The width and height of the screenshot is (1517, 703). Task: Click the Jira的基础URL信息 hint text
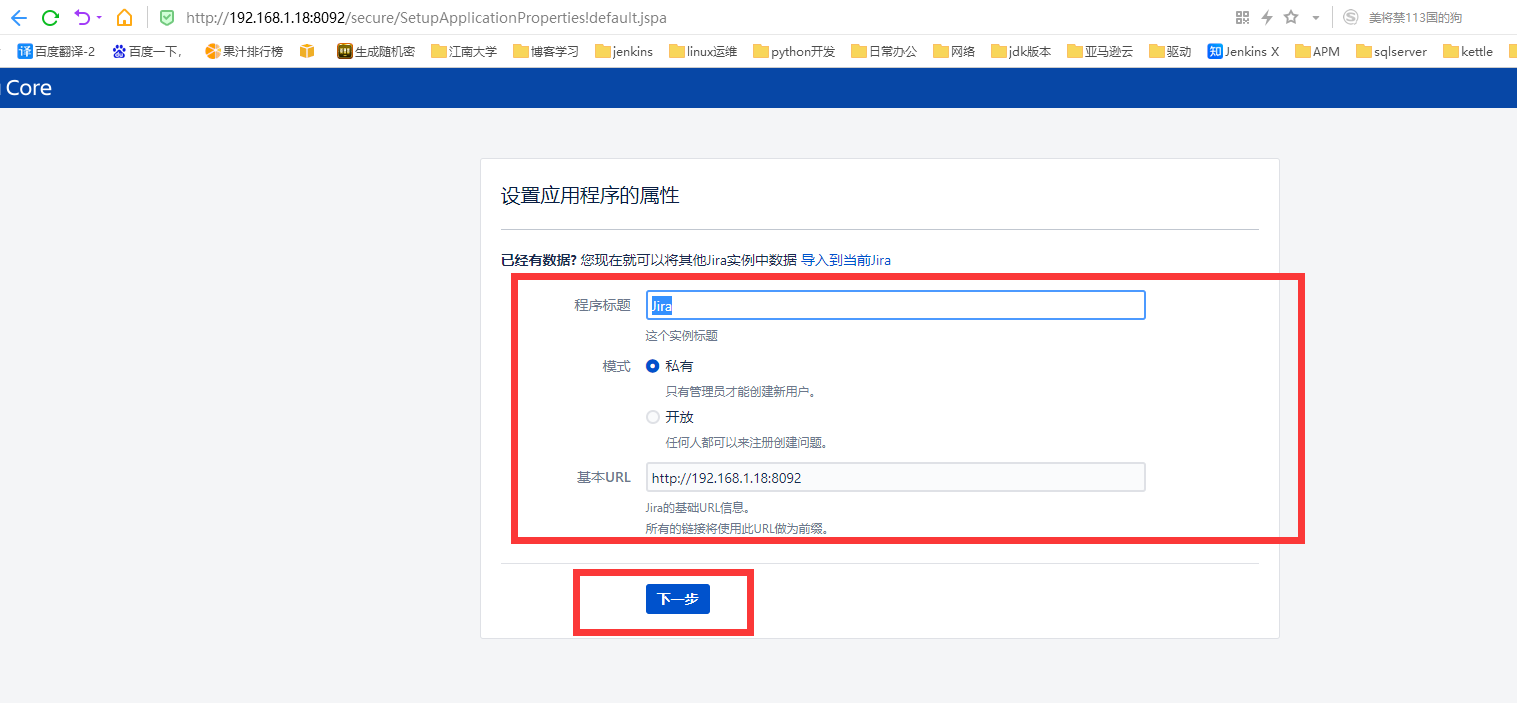click(x=698, y=508)
